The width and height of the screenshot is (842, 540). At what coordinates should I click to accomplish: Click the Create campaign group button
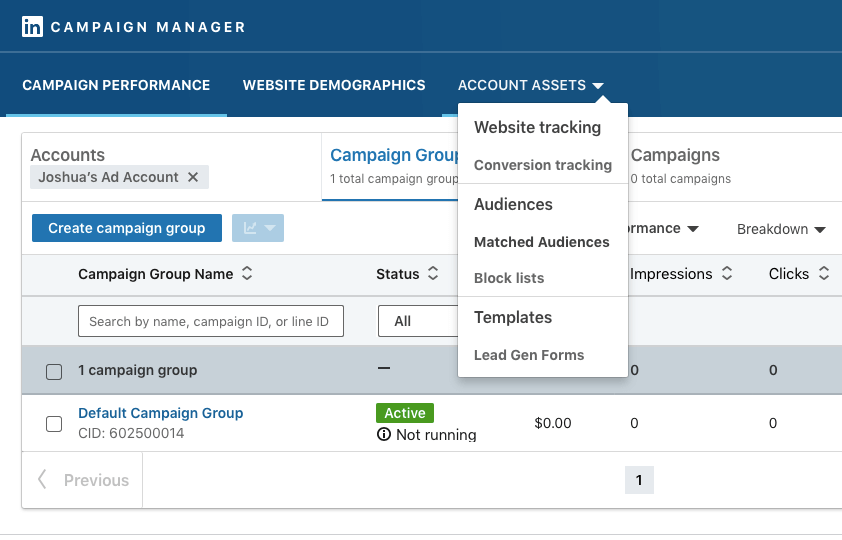coord(127,228)
